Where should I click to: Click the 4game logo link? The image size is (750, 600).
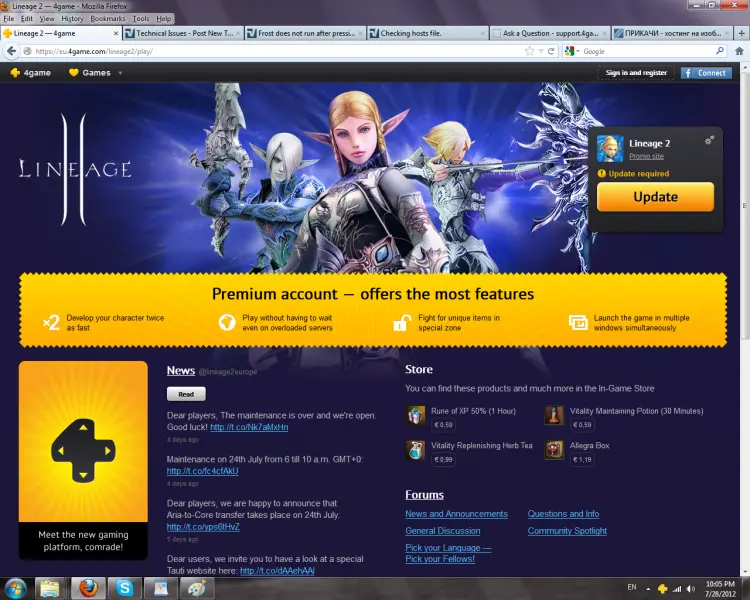[31, 73]
